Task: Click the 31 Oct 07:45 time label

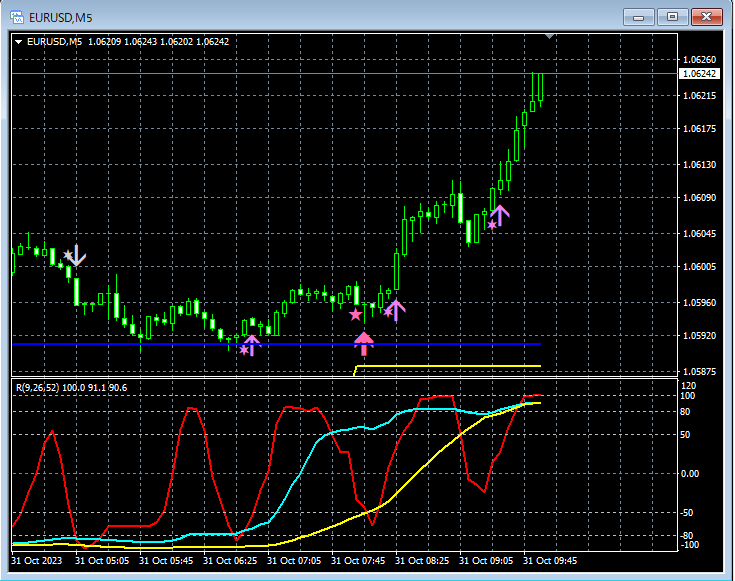Action: click(358, 561)
